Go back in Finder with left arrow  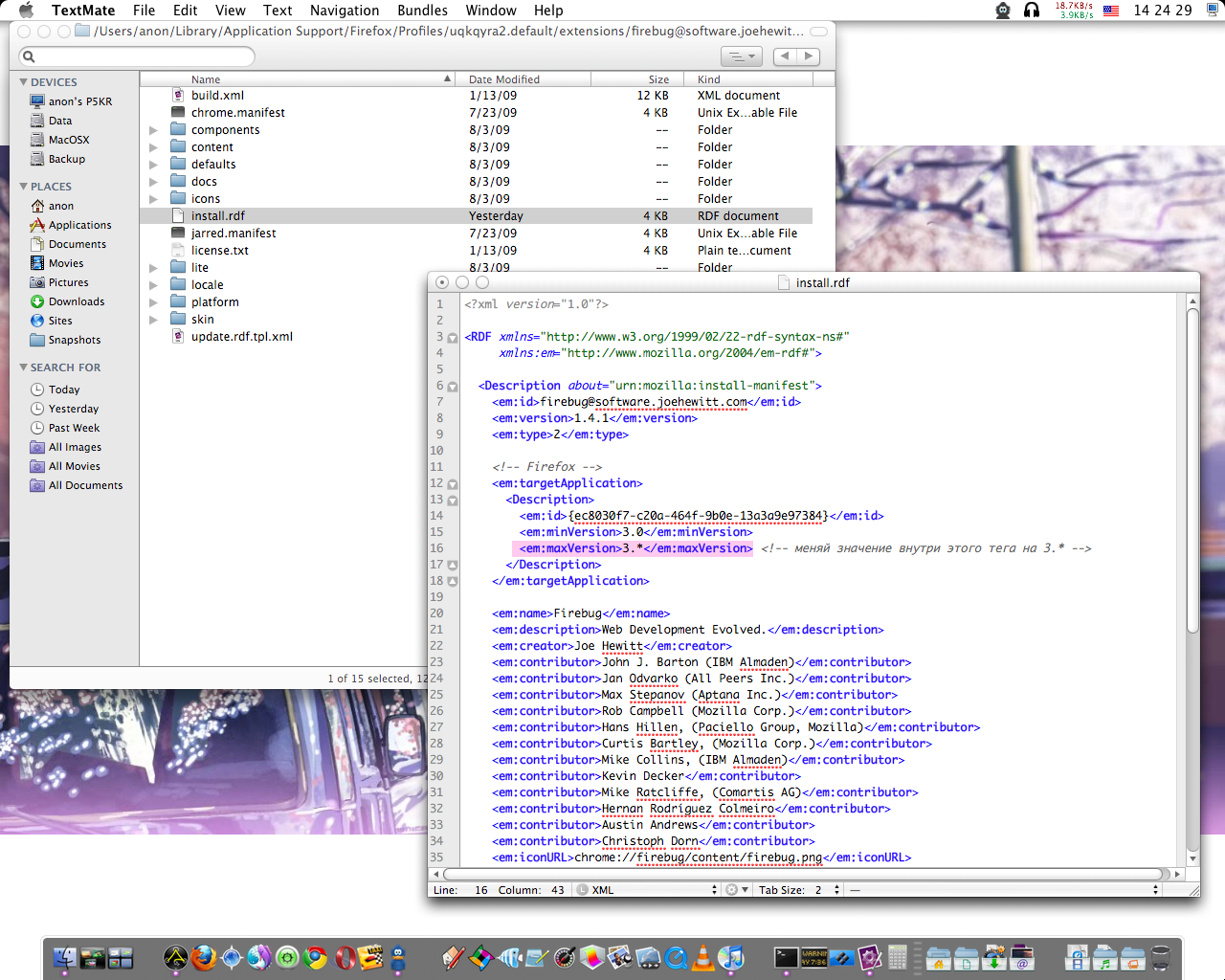[x=786, y=56]
